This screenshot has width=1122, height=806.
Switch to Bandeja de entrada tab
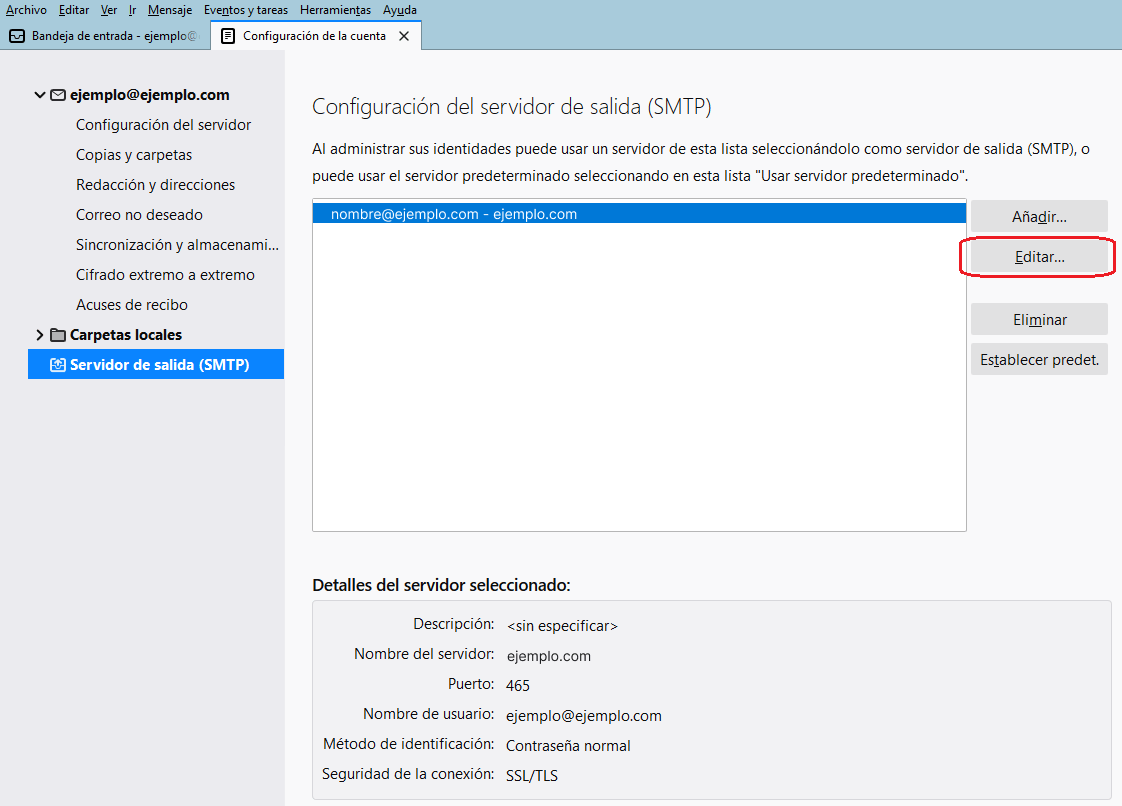coord(105,36)
